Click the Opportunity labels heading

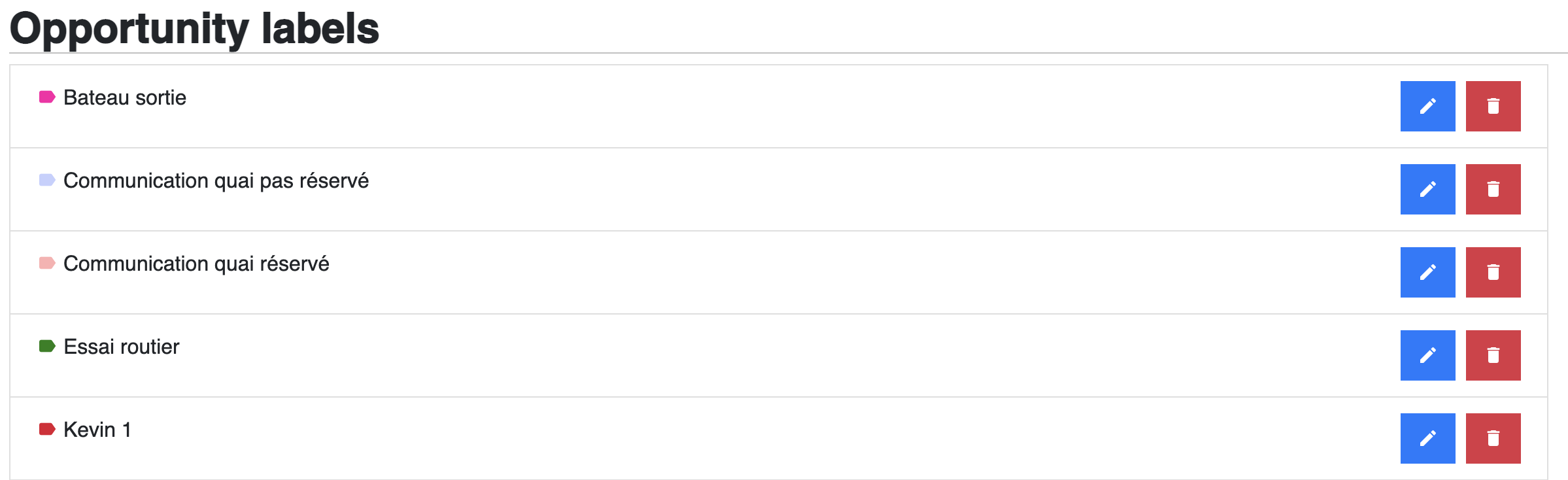(194, 29)
